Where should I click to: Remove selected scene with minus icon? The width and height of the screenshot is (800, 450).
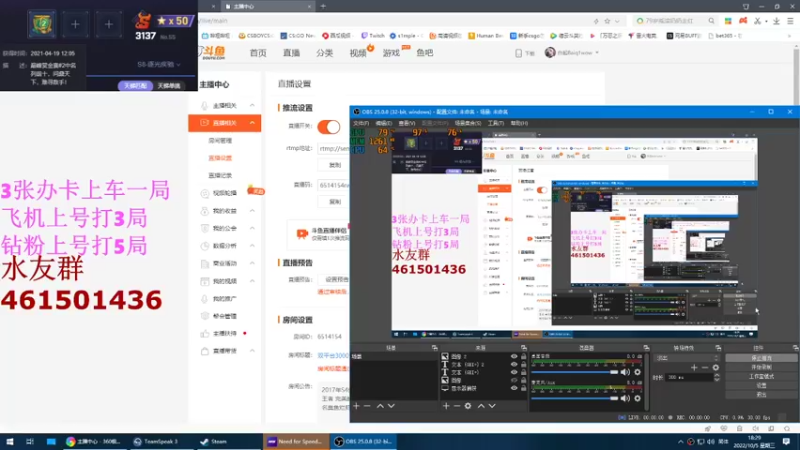(x=367, y=406)
